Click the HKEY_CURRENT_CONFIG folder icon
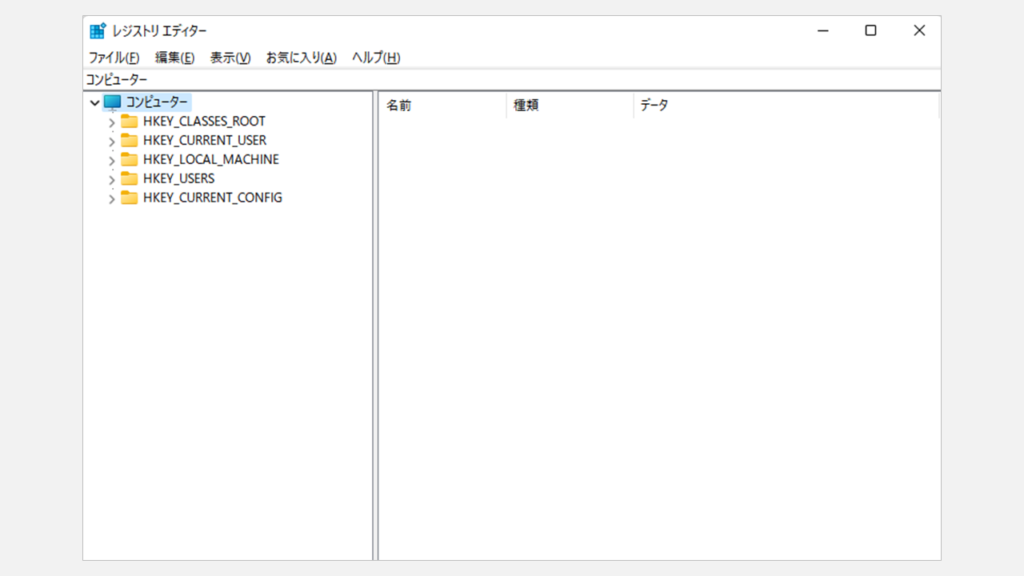This screenshot has width=1024, height=576. pos(129,197)
